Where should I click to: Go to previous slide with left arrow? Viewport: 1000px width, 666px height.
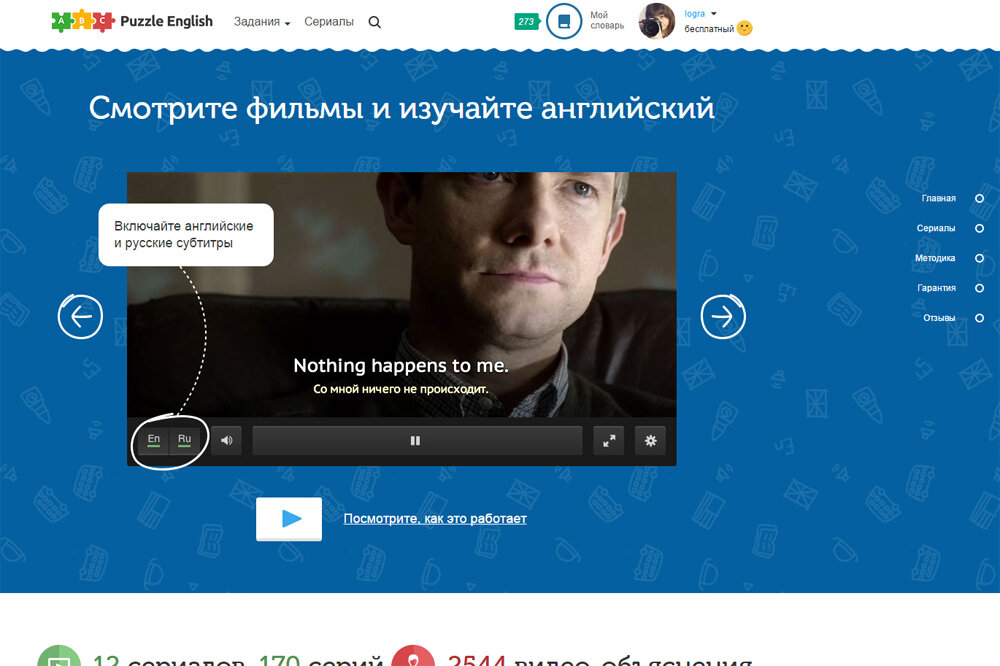(x=80, y=316)
